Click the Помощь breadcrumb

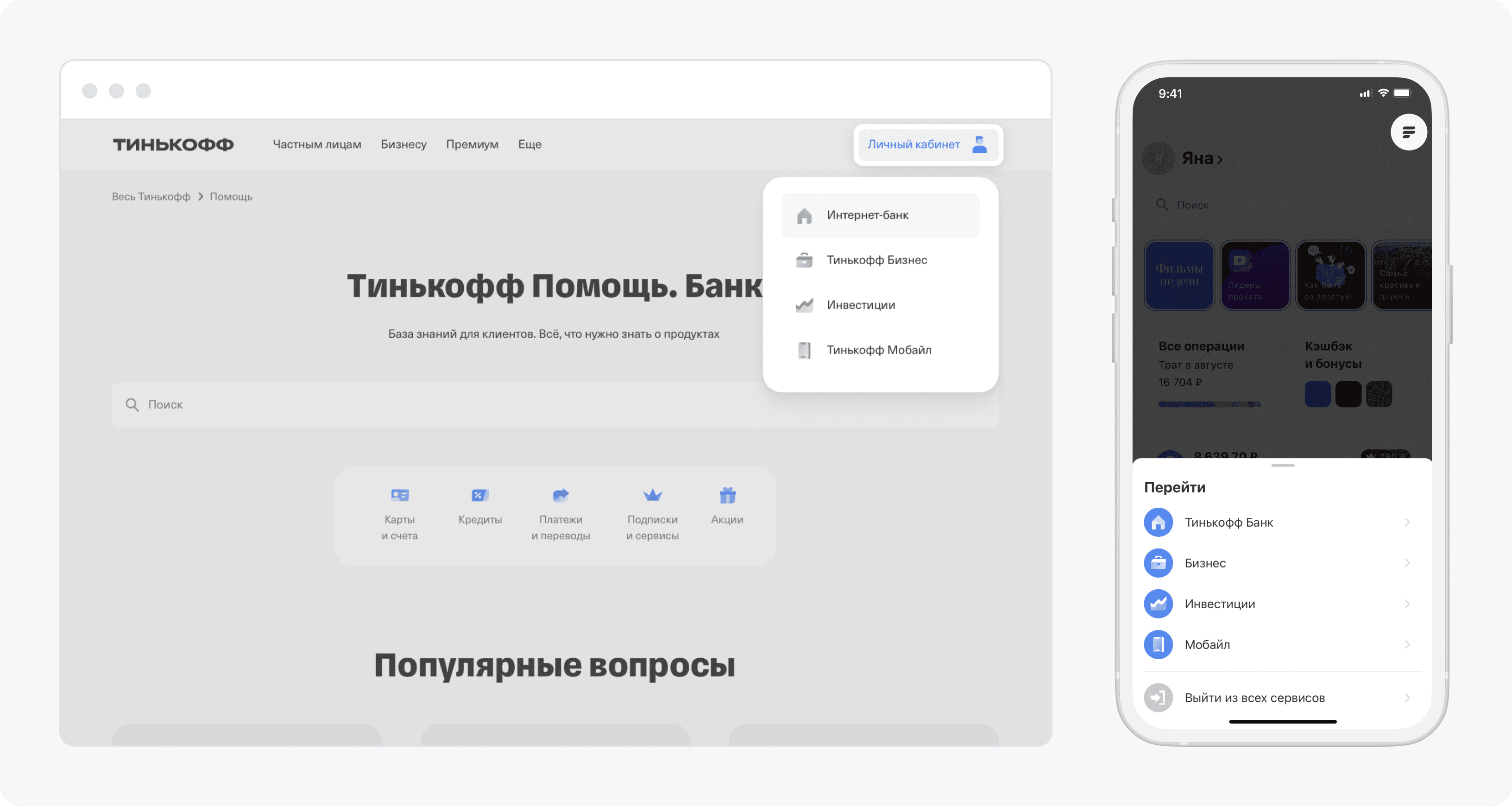pyautogui.click(x=231, y=197)
